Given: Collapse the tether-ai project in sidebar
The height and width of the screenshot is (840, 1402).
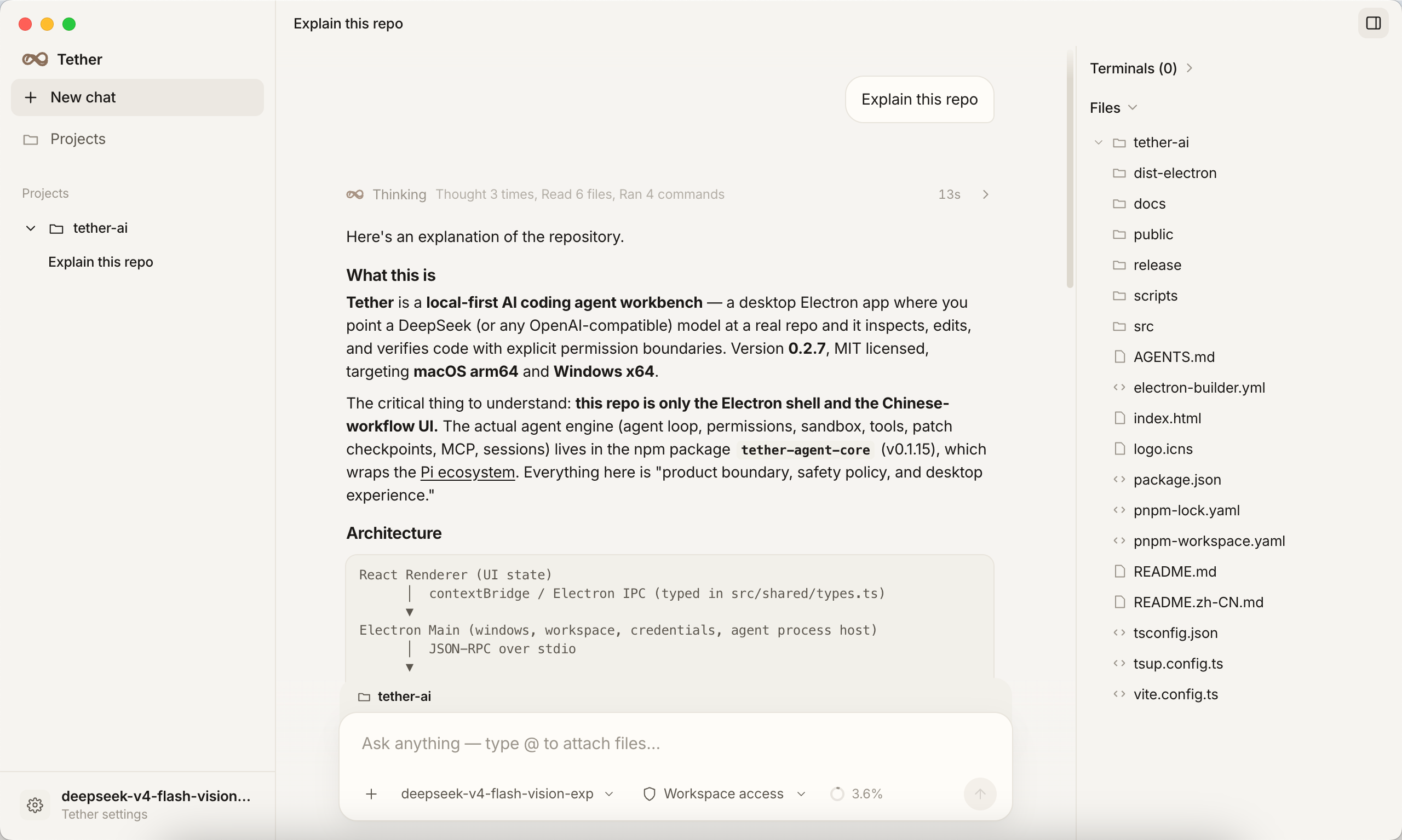Looking at the screenshot, I should coord(31,229).
